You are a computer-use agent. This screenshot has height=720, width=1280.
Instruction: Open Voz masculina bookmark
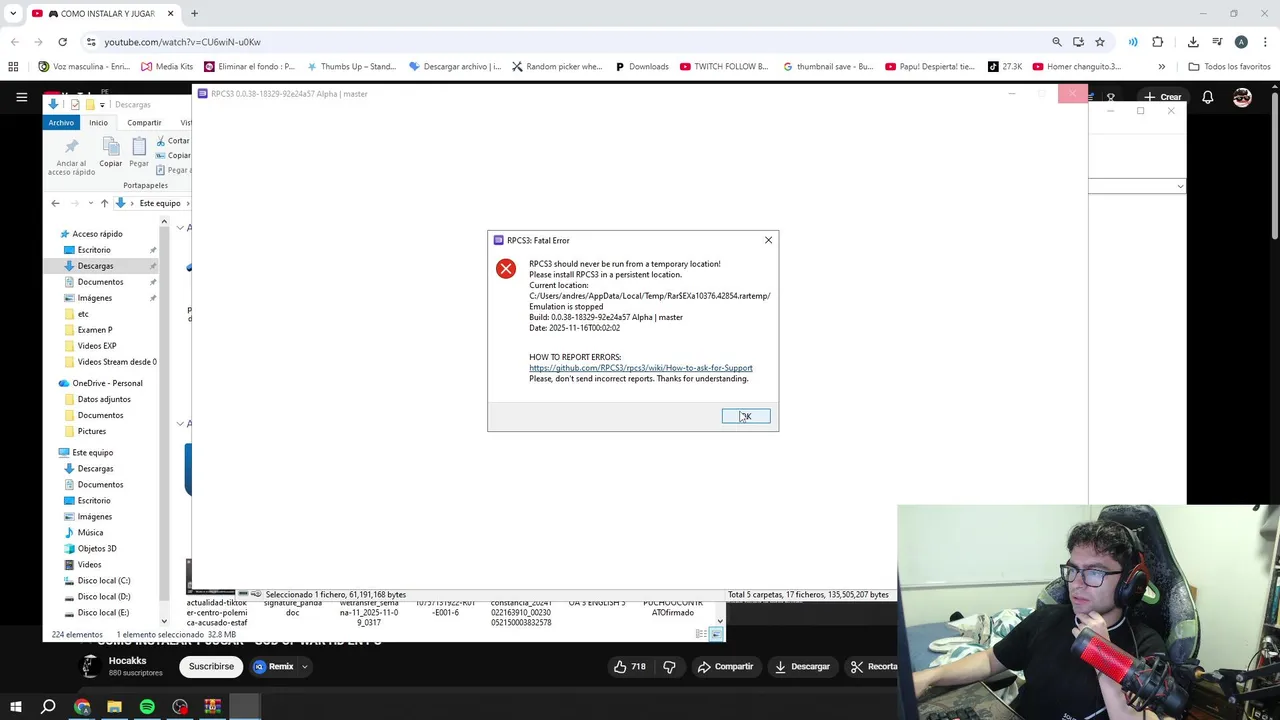[85, 67]
